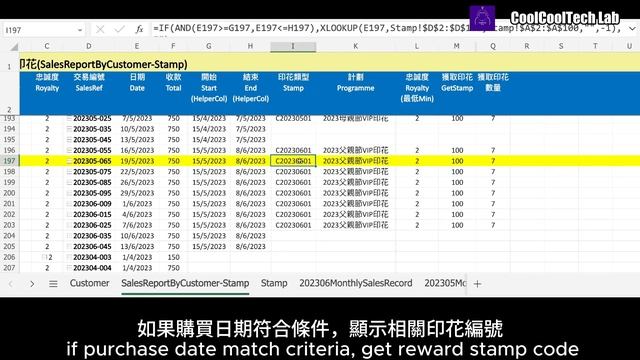Click SalesRef 202304-003 cell
Viewport: 640px width, 360px height.
92,257
